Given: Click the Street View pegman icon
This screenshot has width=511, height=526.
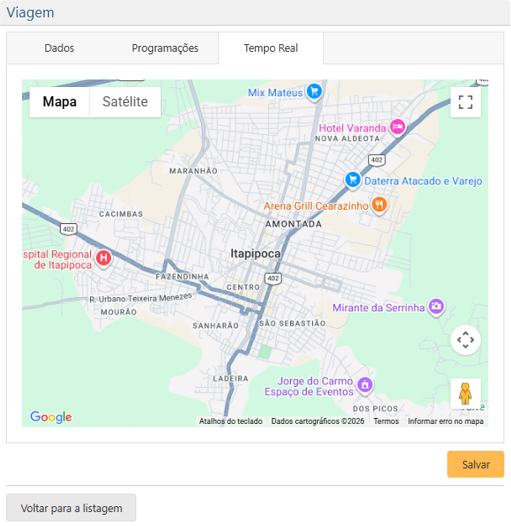Looking at the screenshot, I should [x=465, y=393].
